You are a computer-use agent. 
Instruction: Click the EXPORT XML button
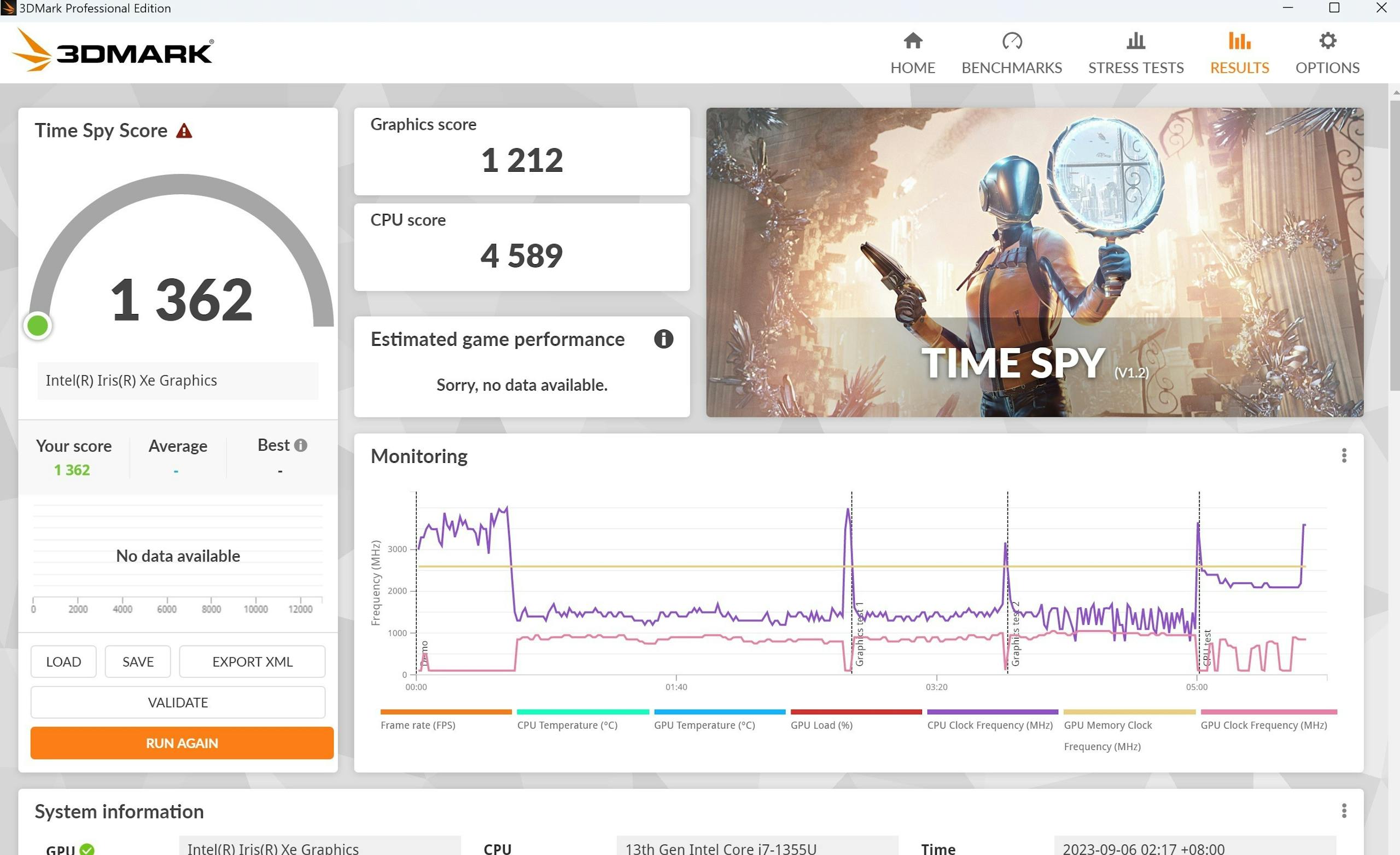pyautogui.click(x=252, y=662)
